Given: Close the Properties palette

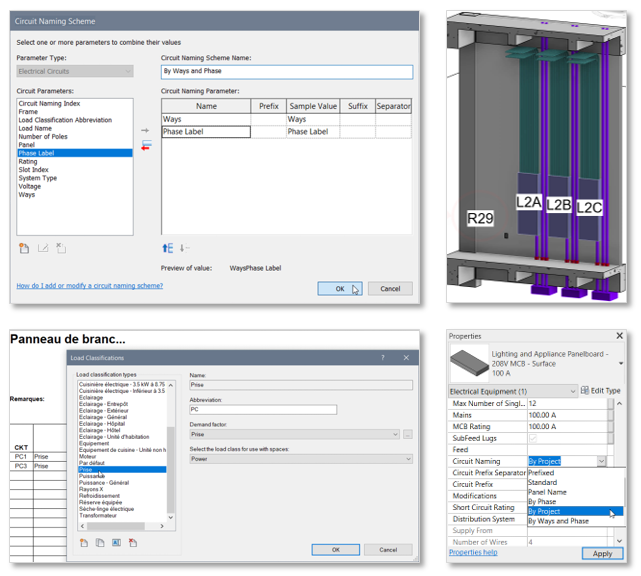Looking at the screenshot, I should point(620,336).
